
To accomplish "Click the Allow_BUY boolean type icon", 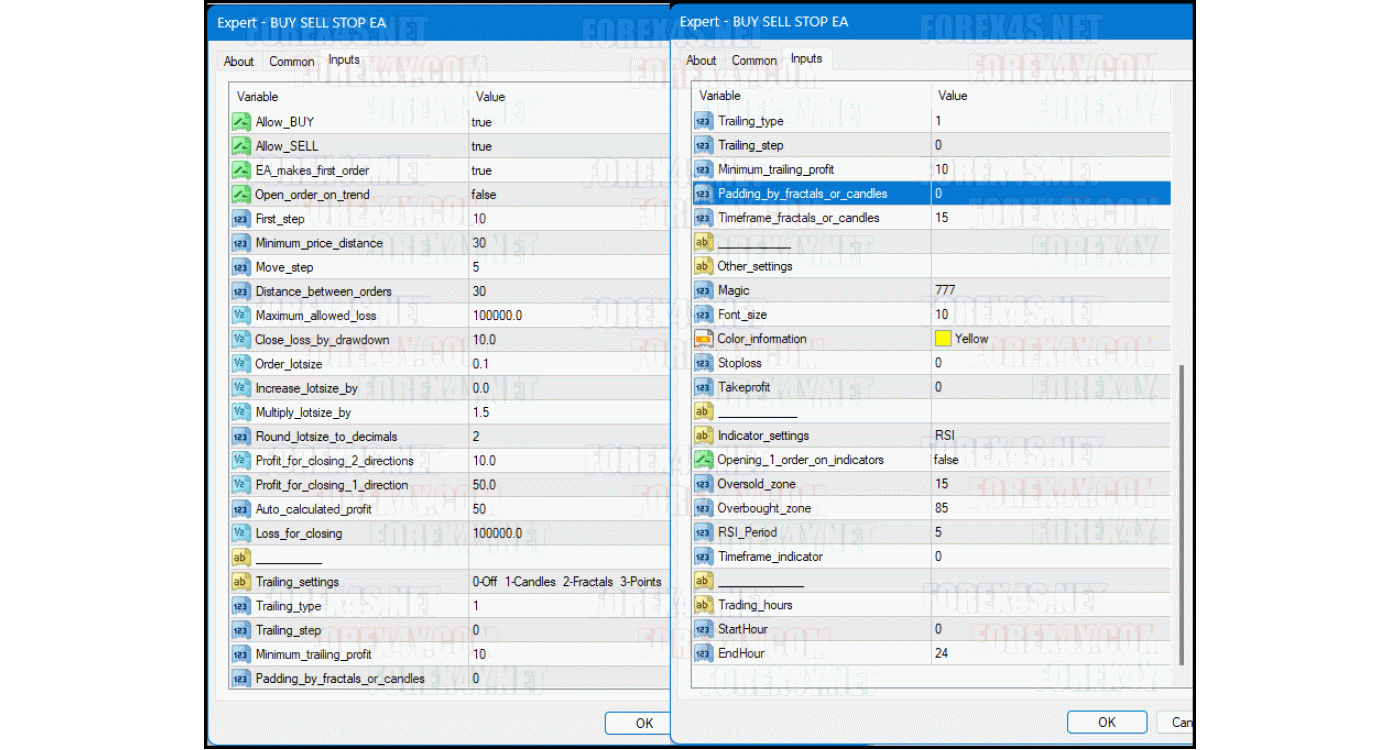I will pos(241,122).
